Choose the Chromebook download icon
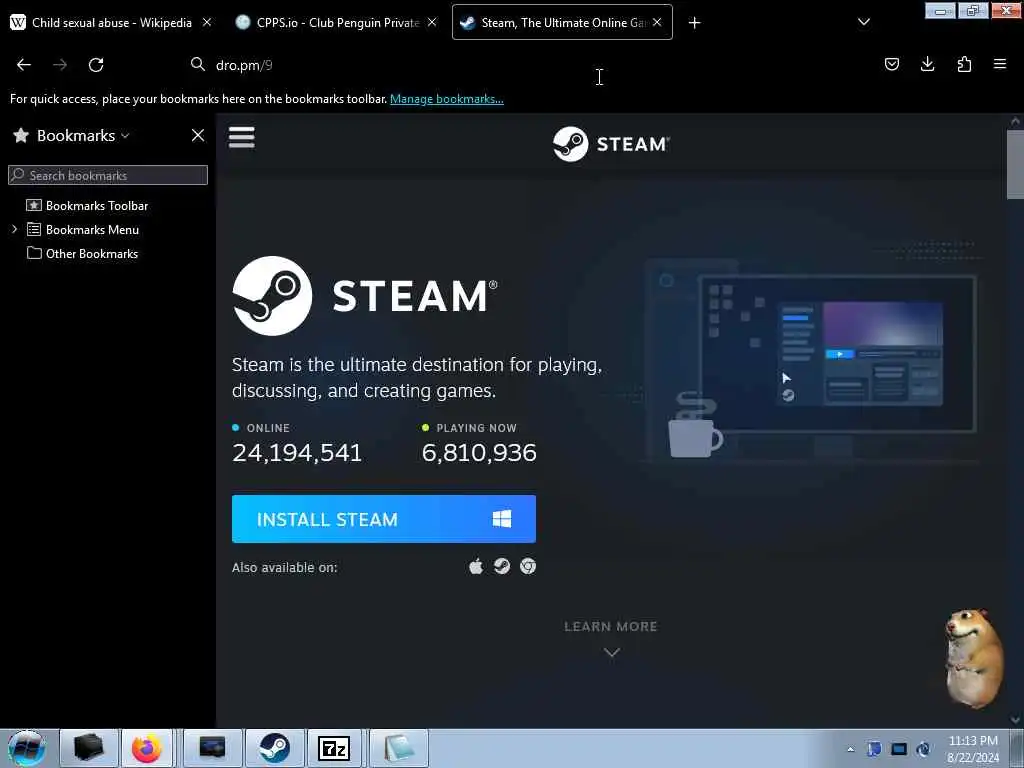 (528, 566)
